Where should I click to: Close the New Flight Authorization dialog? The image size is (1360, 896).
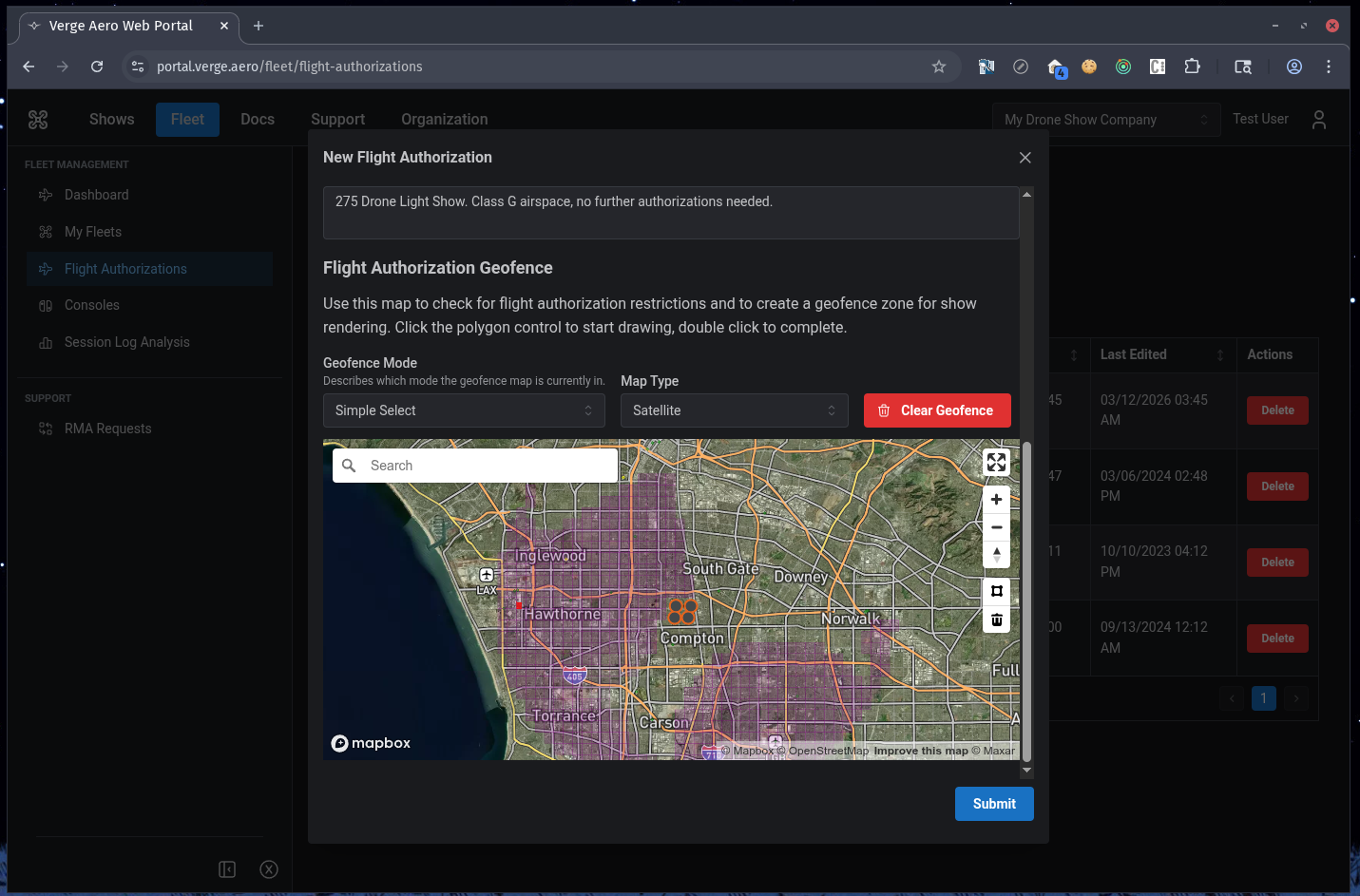tap(1025, 158)
